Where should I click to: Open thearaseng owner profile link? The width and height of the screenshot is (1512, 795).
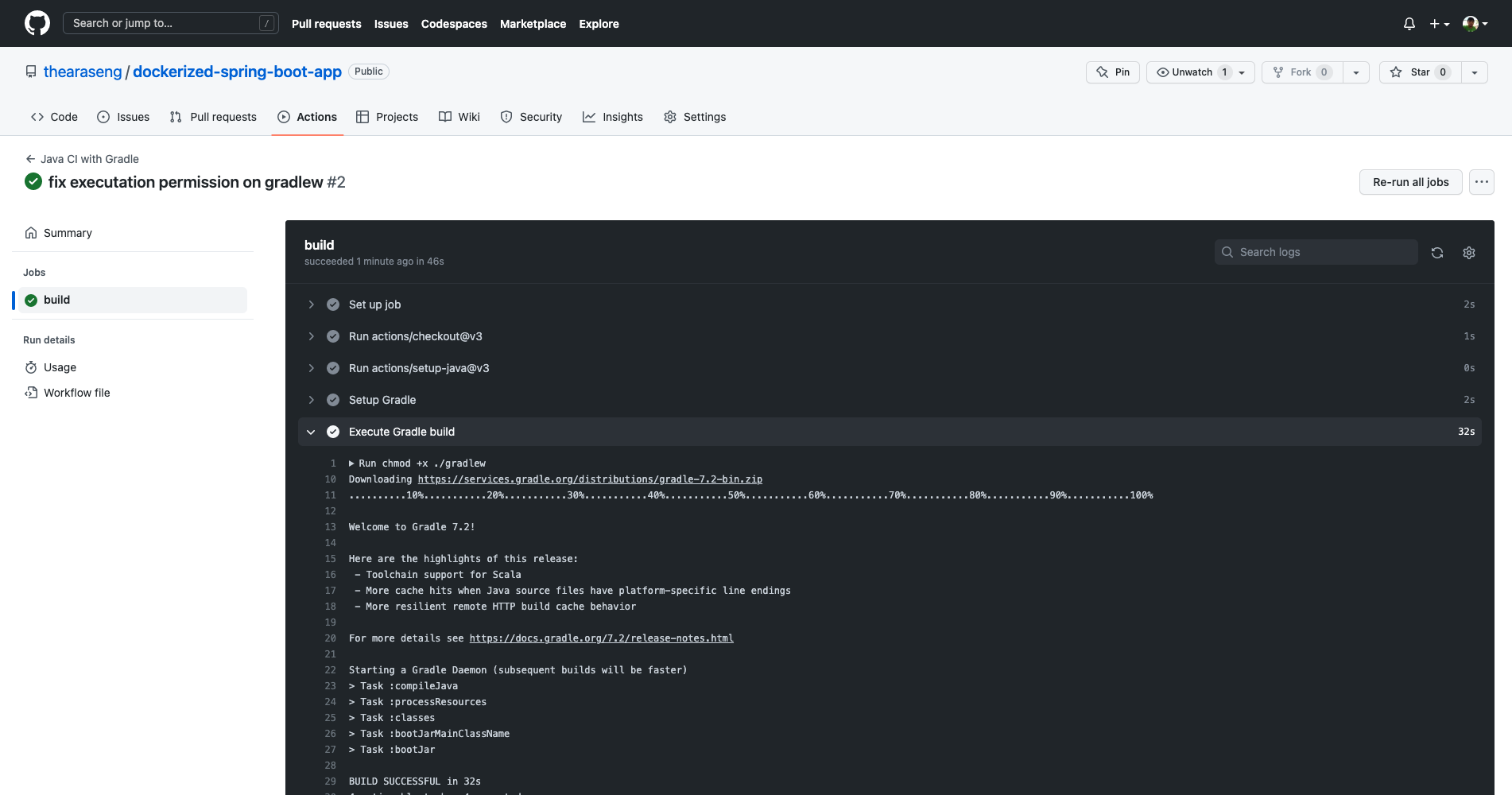[83, 72]
